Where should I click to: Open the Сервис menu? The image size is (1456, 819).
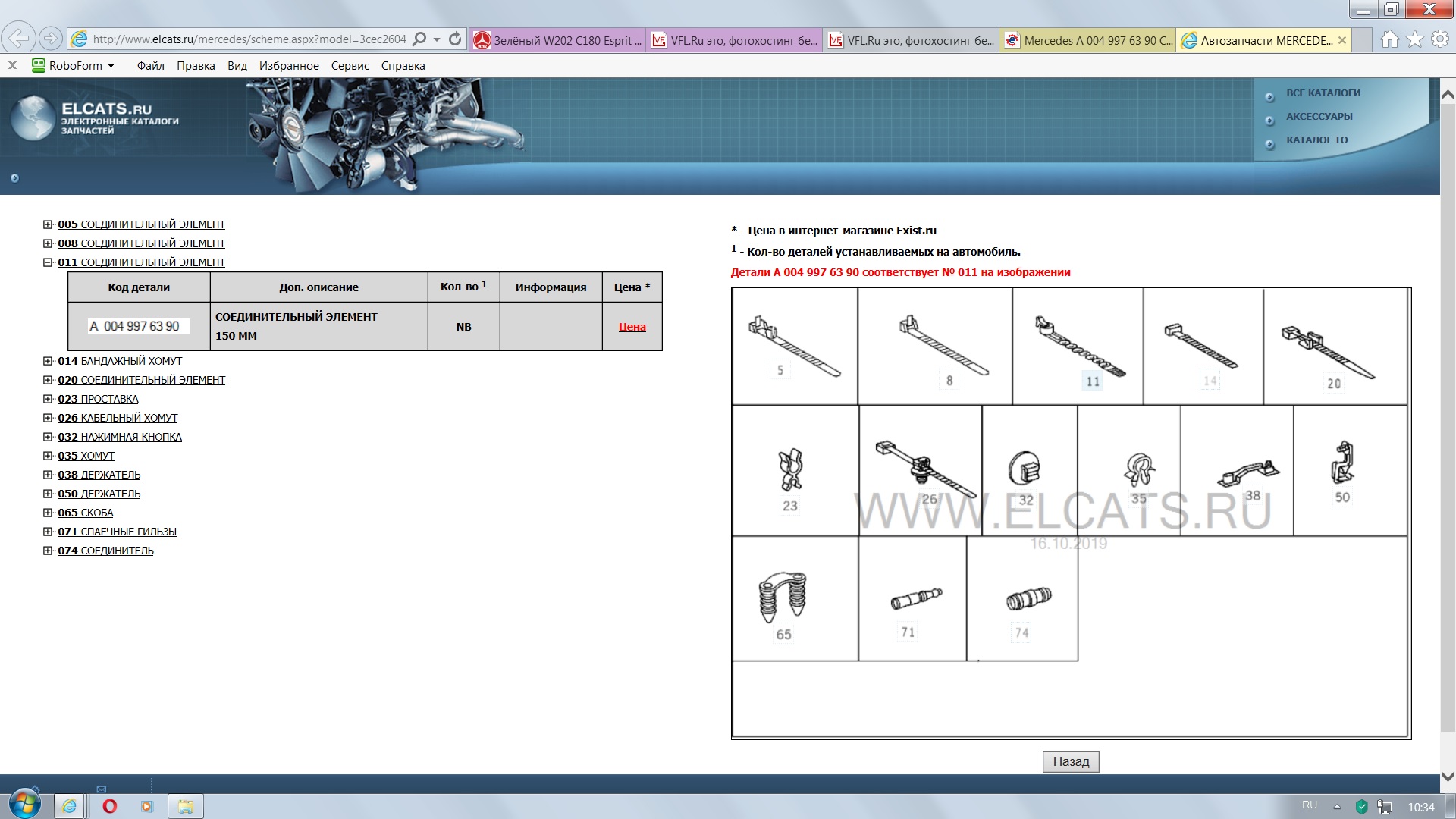[x=350, y=66]
